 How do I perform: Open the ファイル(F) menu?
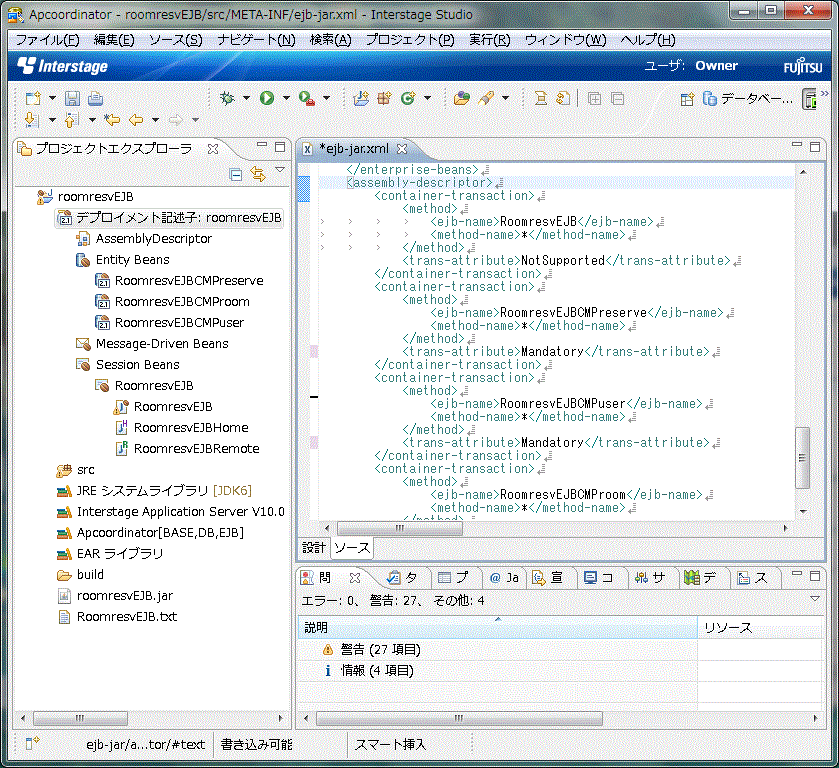pyautogui.click(x=48, y=40)
